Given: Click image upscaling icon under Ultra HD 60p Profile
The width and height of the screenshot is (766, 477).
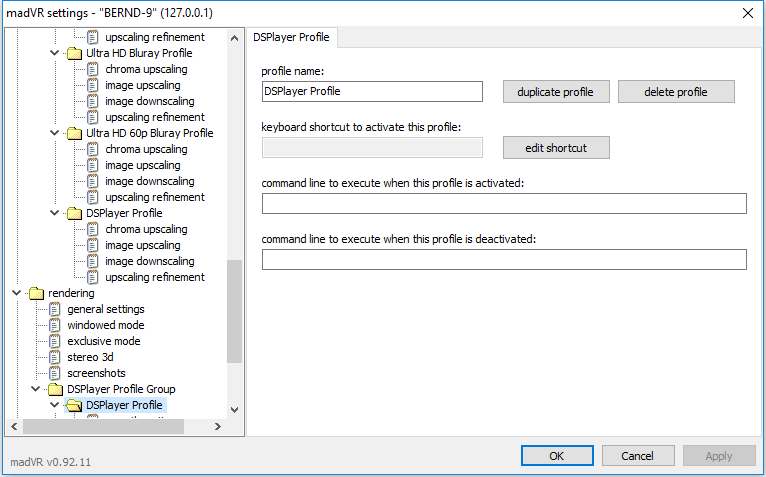Looking at the screenshot, I should coord(93,166).
